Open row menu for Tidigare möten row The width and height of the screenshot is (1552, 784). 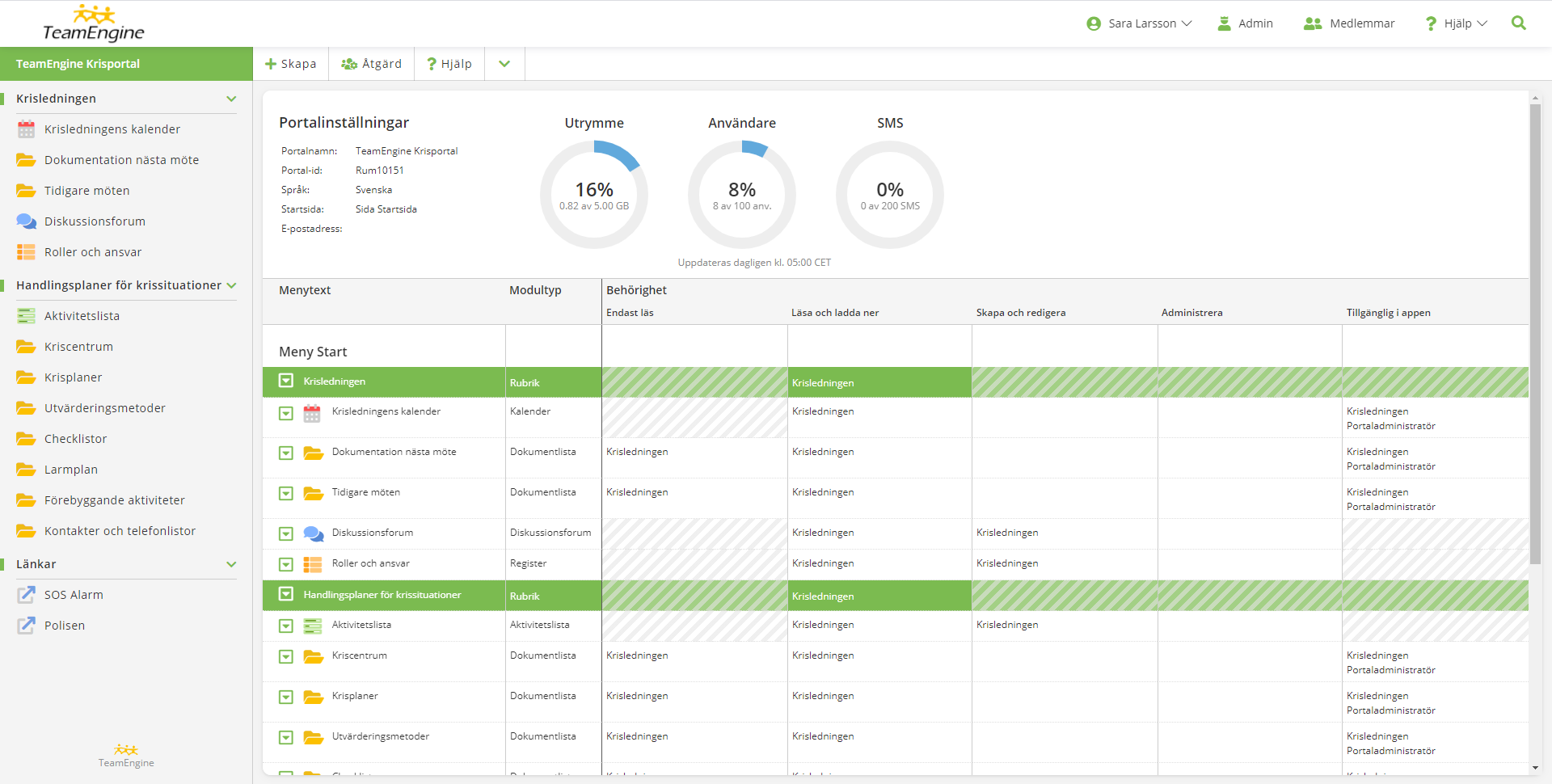coord(285,494)
